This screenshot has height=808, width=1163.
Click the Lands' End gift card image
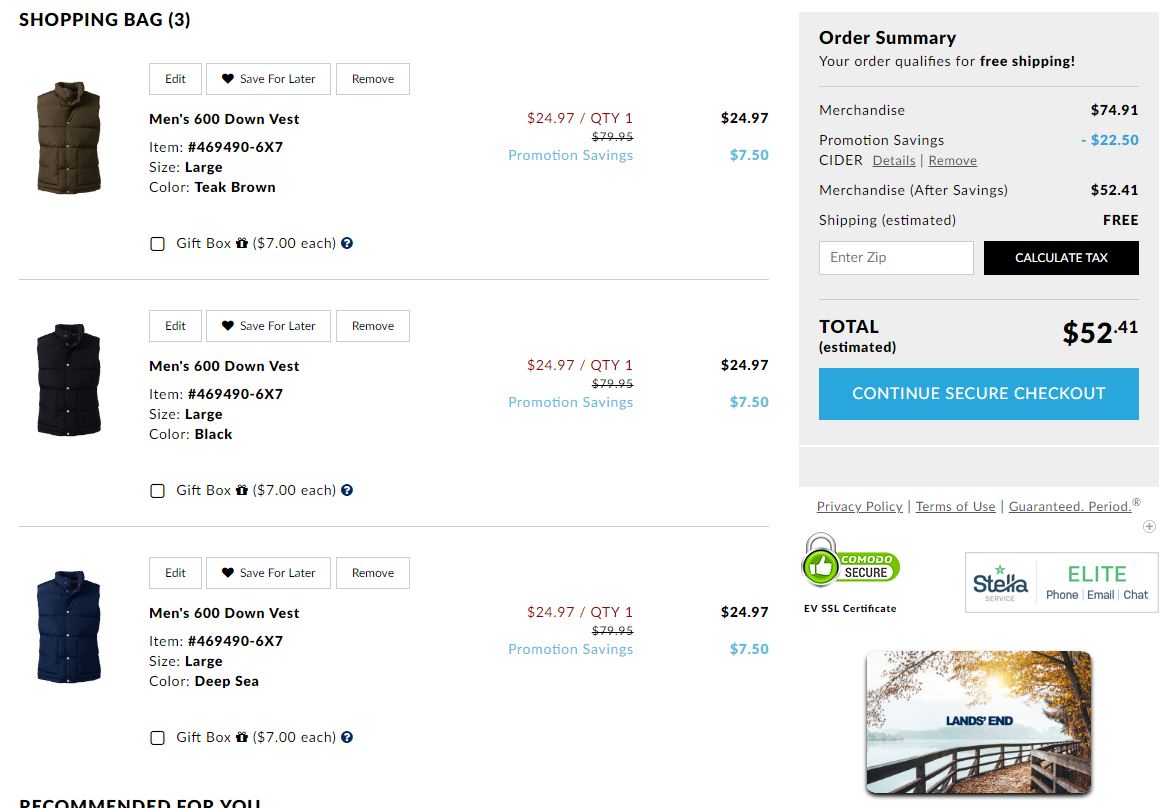pyautogui.click(x=978, y=721)
